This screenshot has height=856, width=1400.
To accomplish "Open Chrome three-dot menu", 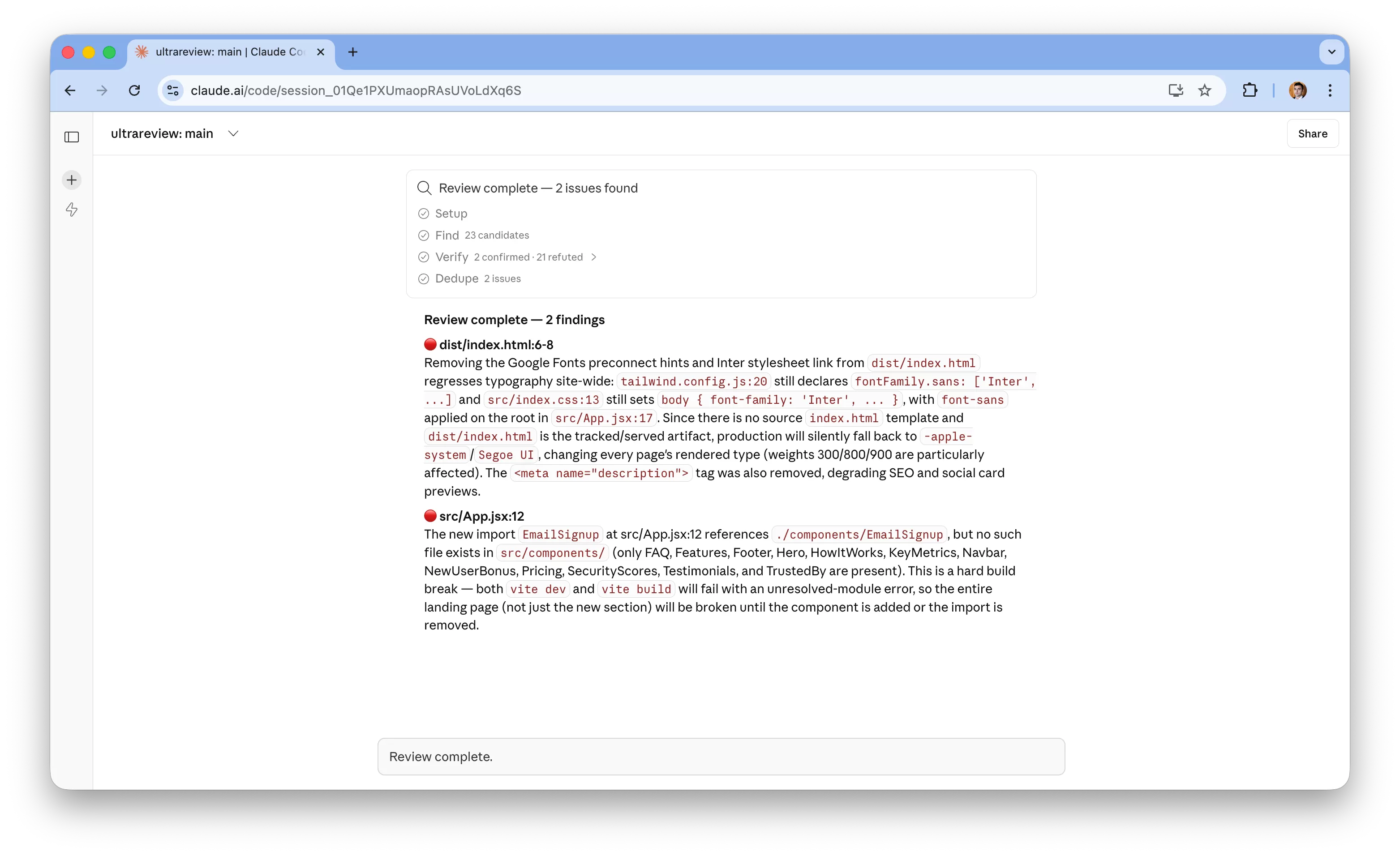I will coord(1330,90).
